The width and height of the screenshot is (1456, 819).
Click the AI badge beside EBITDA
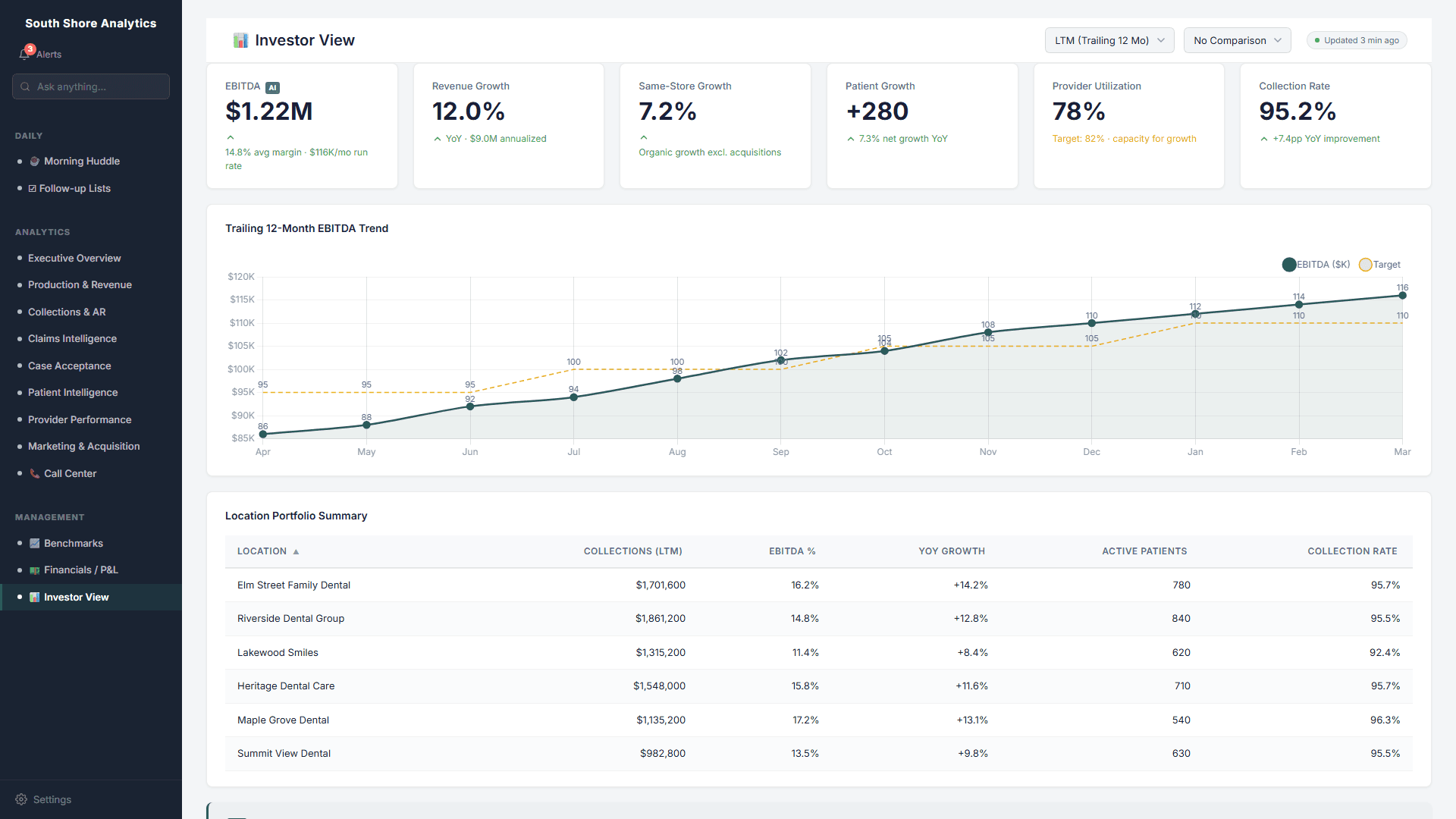[x=272, y=87]
